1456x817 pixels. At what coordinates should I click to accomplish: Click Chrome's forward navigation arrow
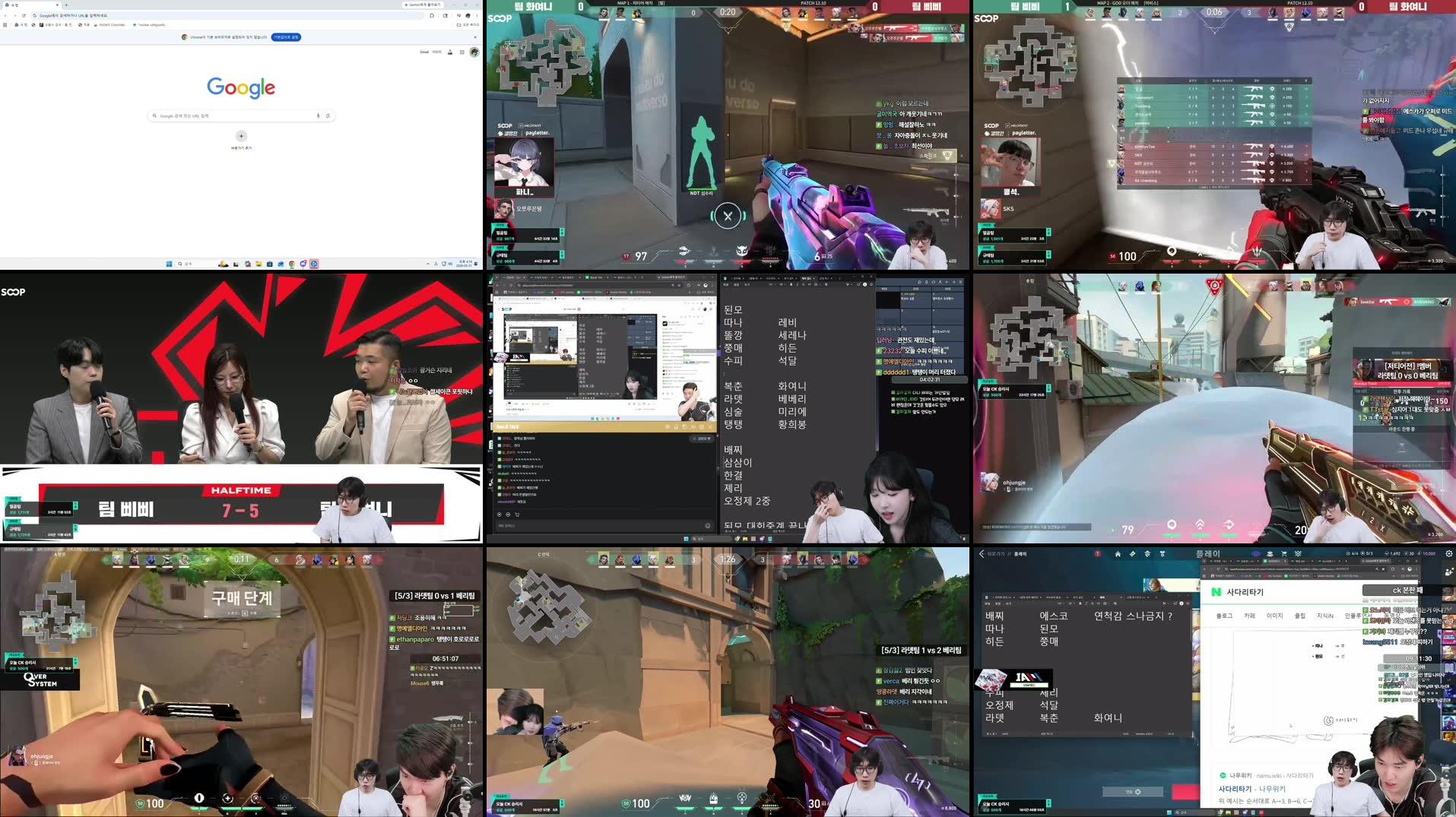pos(14,15)
